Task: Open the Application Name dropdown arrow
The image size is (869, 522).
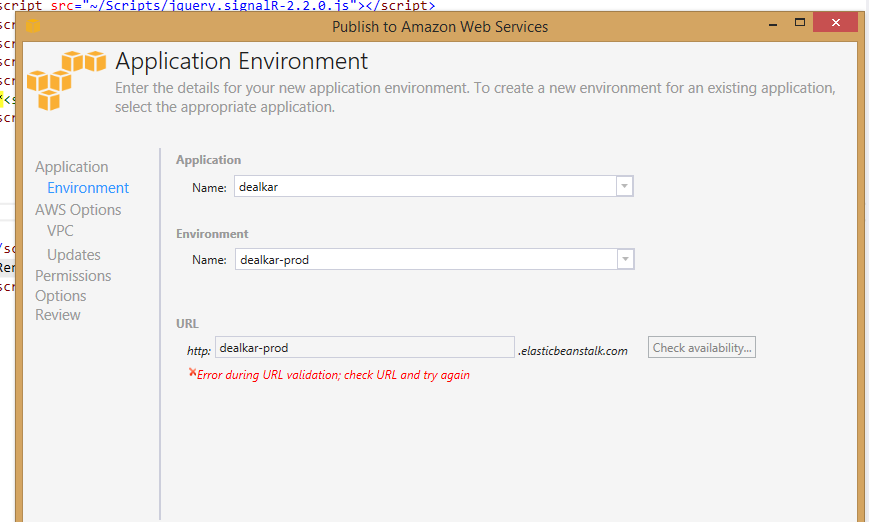Action: (x=625, y=186)
